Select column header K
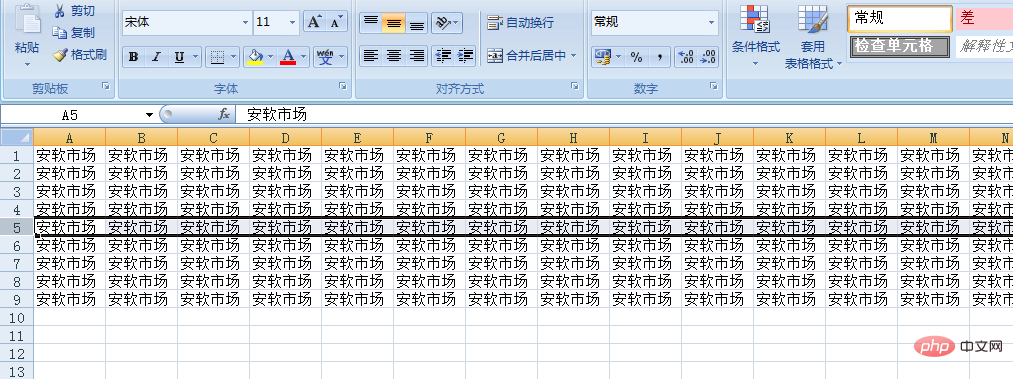1013x379 pixels. point(789,137)
